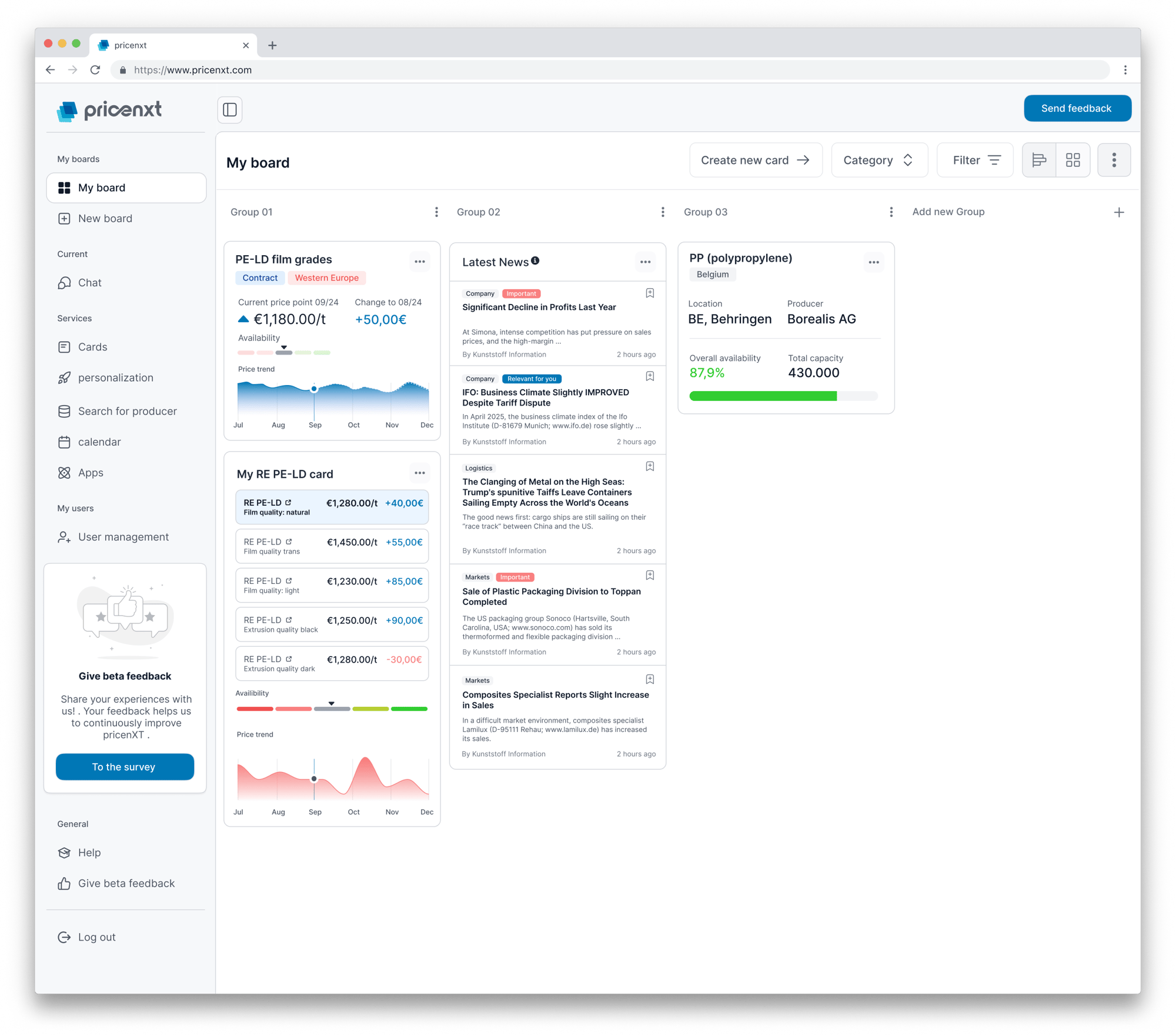Switch to grid view layout icon
Viewport: 1176px width, 1036px height.
[1073, 160]
